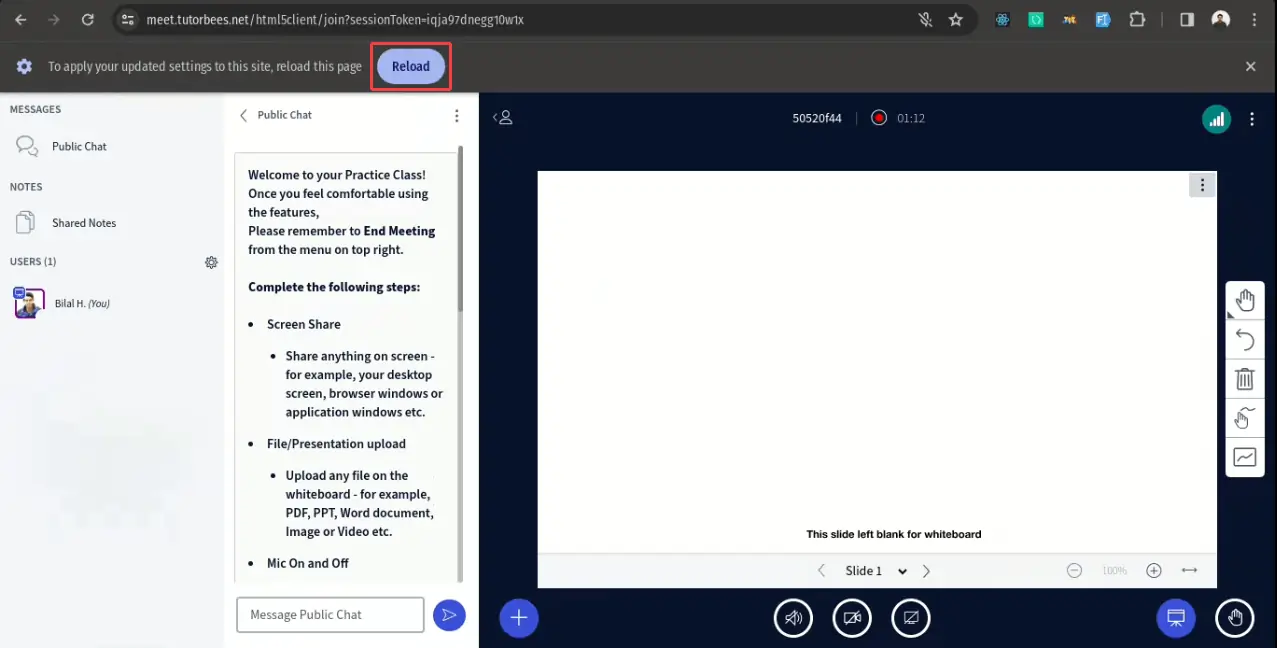This screenshot has width=1277, height=648.
Task: Open Public Chat options three-dot menu
Action: (457, 116)
